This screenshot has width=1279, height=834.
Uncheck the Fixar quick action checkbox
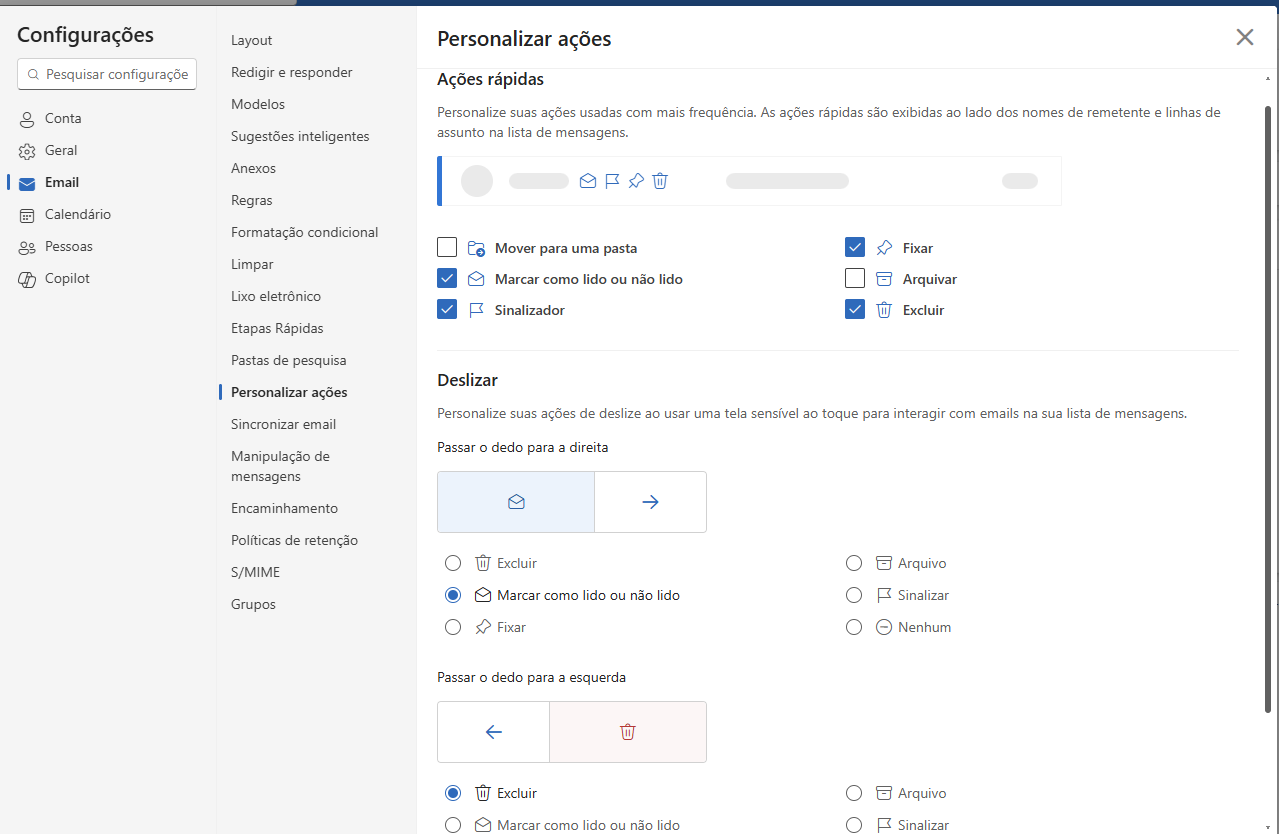855,247
